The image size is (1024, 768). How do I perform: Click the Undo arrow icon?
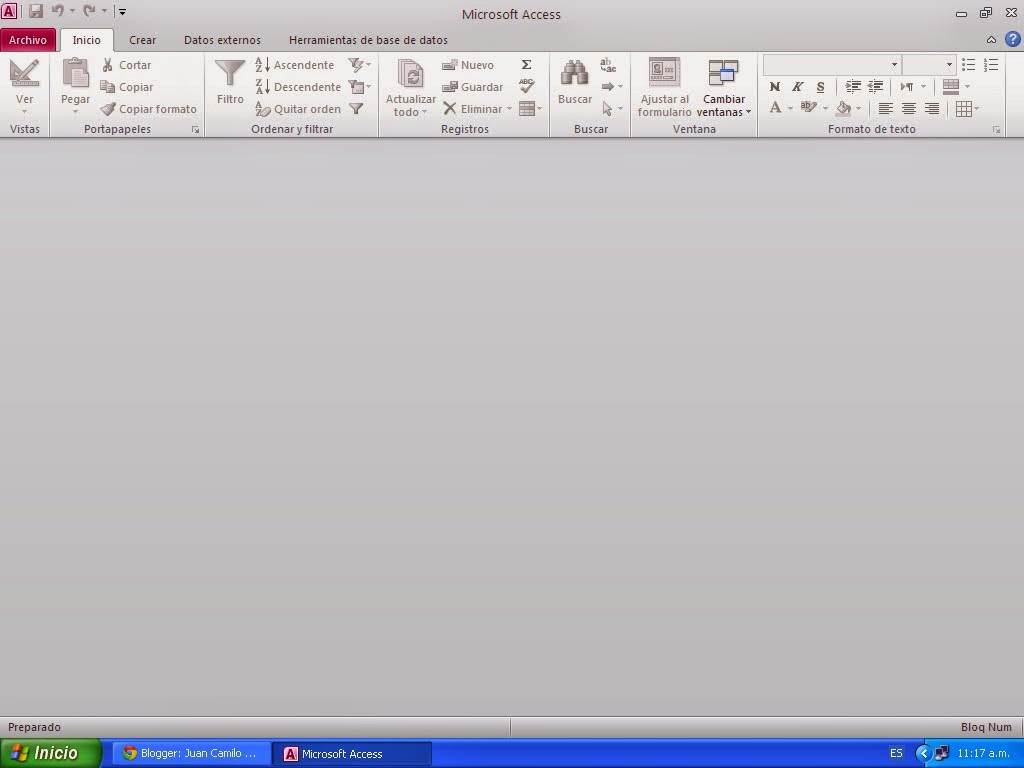tap(58, 11)
